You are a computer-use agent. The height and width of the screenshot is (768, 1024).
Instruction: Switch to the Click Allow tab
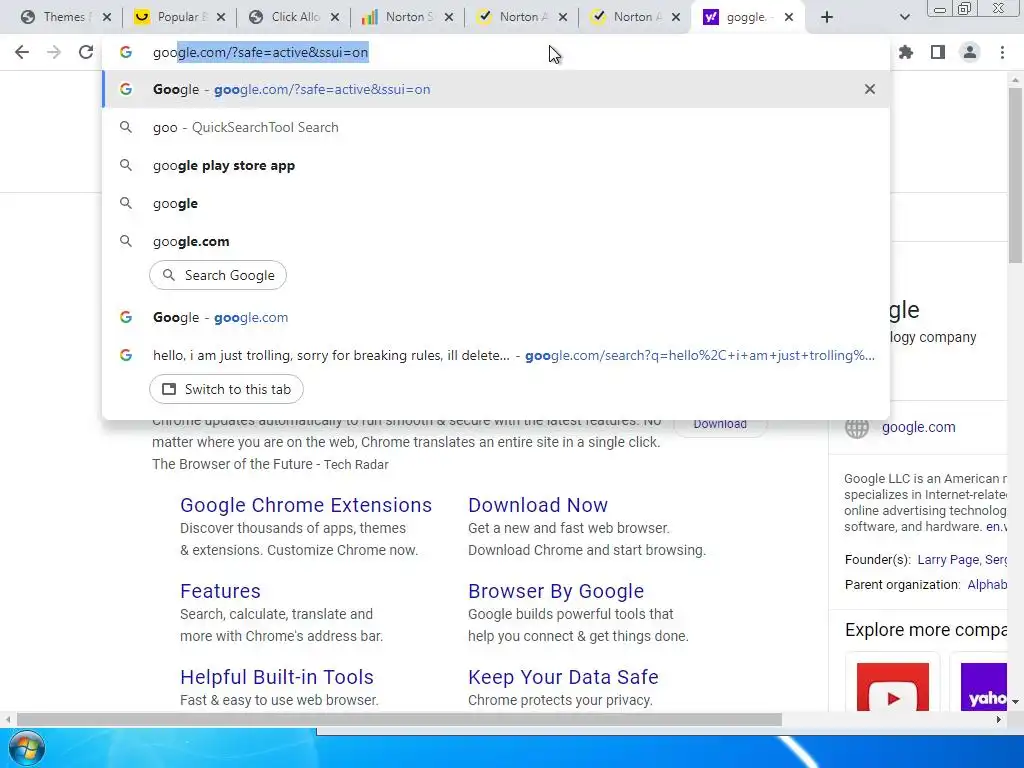point(285,17)
